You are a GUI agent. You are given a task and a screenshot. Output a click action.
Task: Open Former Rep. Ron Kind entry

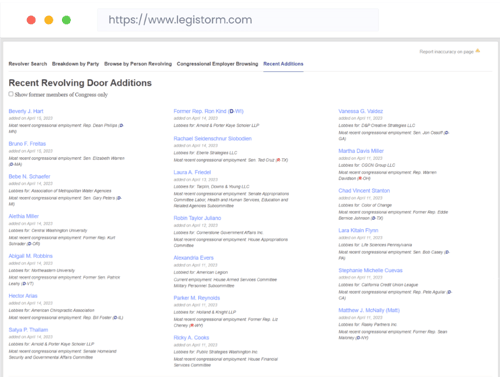pos(209,111)
